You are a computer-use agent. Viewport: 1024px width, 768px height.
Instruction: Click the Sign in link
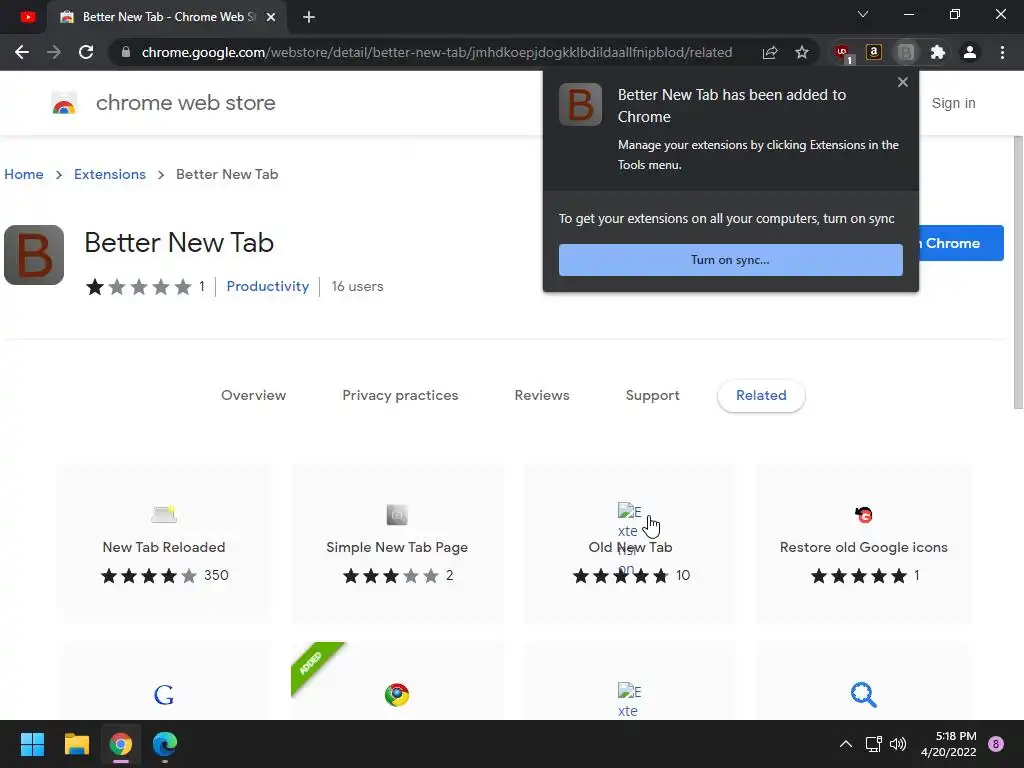pos(953,103)
